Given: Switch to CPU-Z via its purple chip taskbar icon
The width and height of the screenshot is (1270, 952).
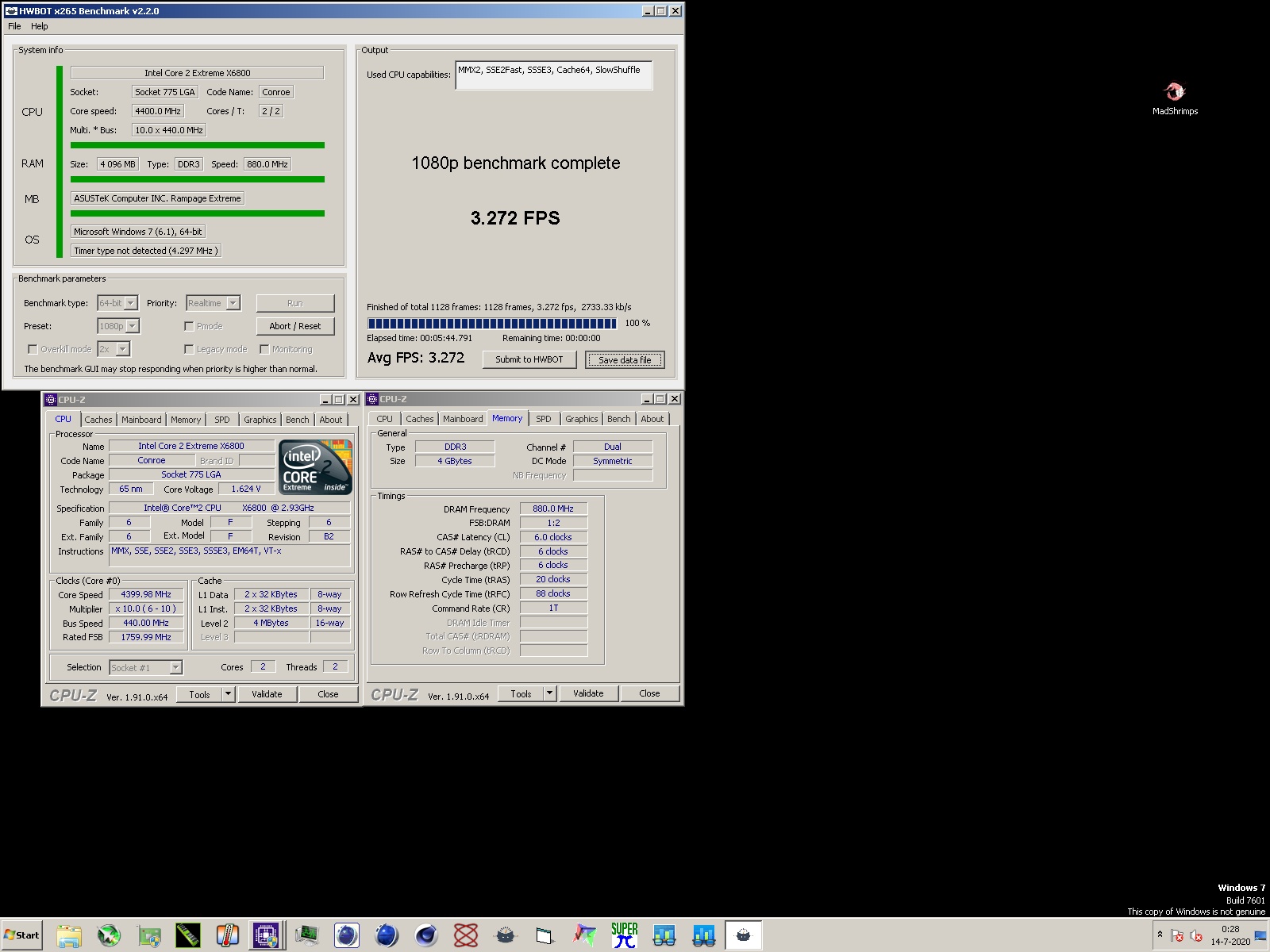Looking at the screenshot, I should point(267,935).
